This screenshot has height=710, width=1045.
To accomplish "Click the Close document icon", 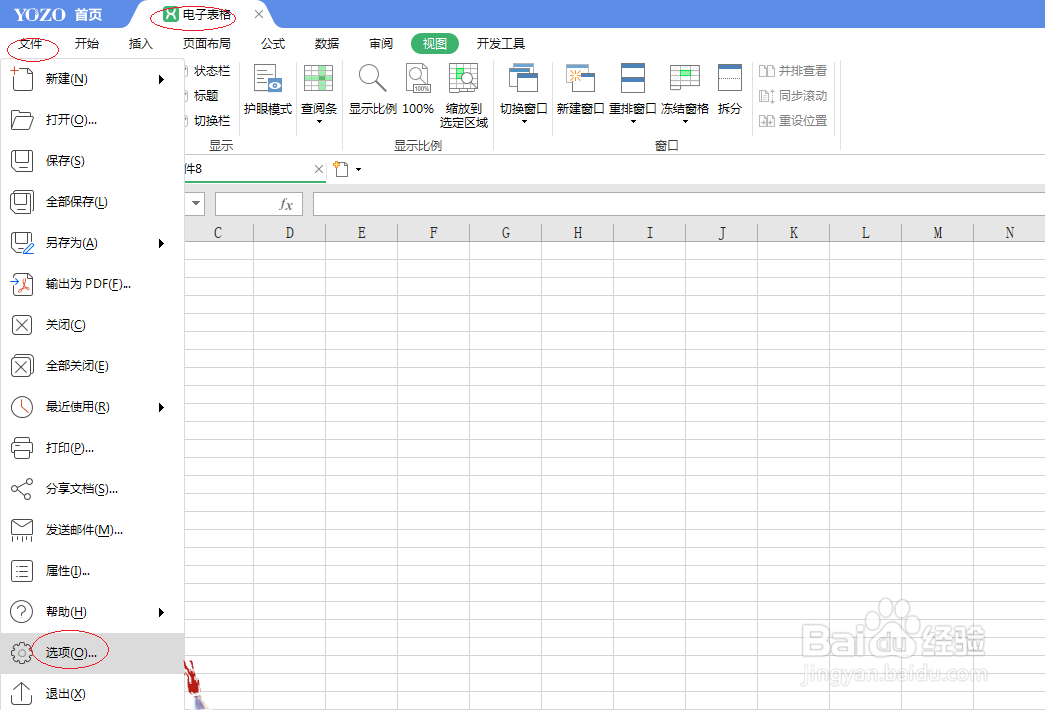I will coord(21,325).
